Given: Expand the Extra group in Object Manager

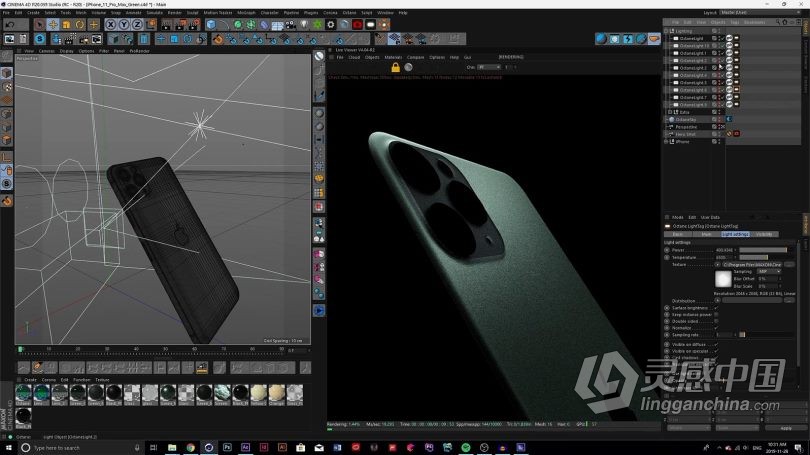Looking at the screenshot, I should [x=670, y=112].
